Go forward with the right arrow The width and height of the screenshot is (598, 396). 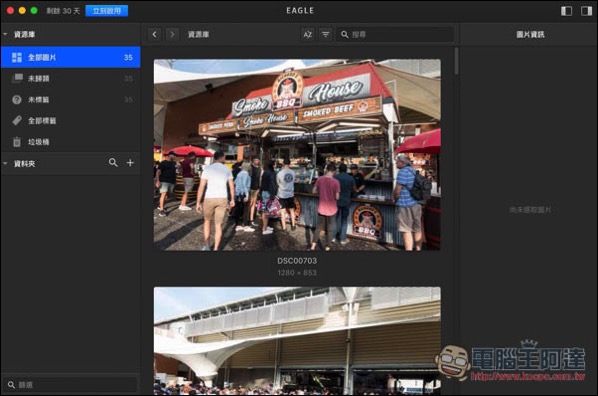172,34
